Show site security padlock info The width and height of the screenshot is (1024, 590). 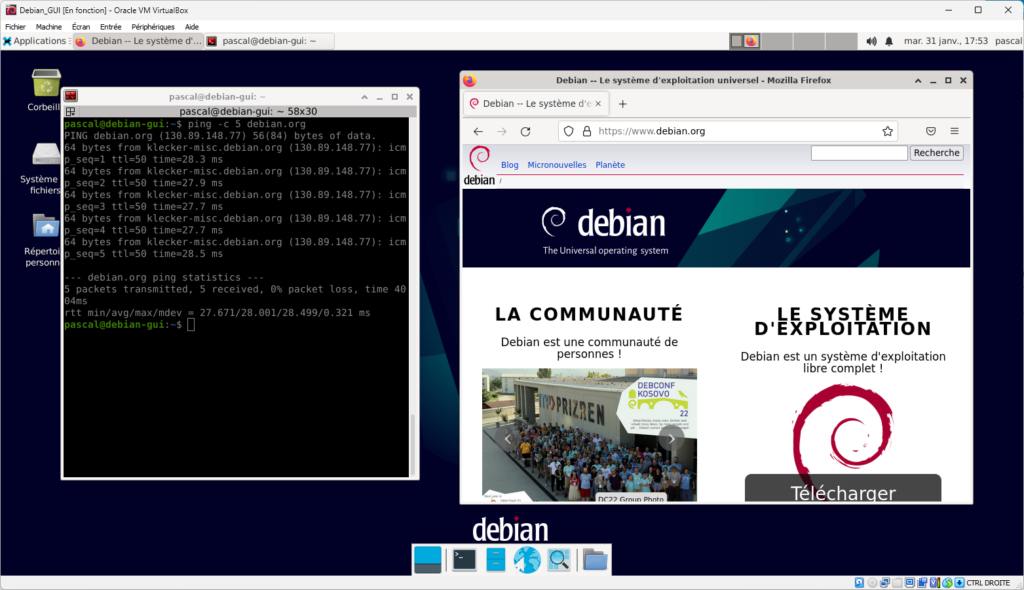[586, 131]
